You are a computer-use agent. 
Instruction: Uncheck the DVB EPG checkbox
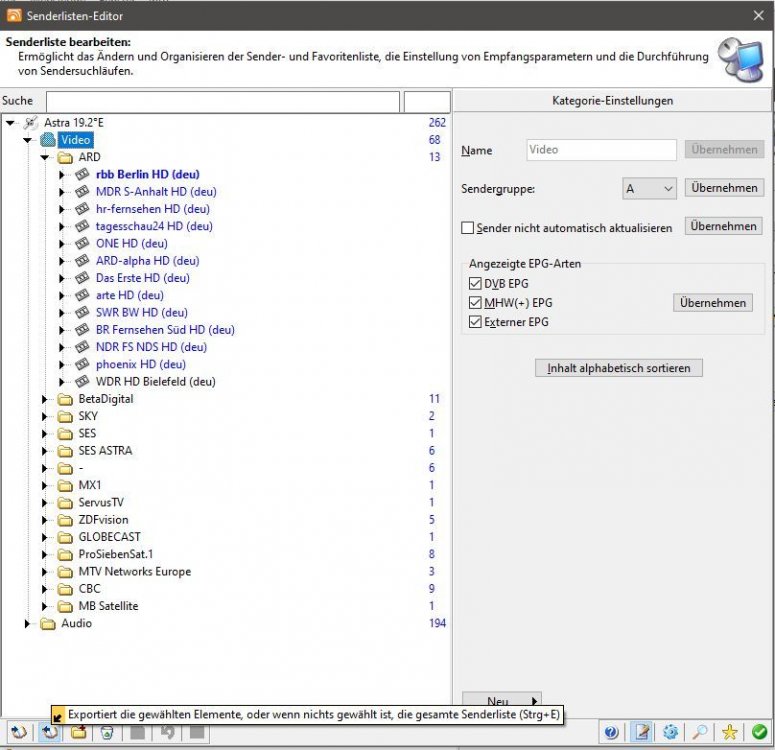475,284
